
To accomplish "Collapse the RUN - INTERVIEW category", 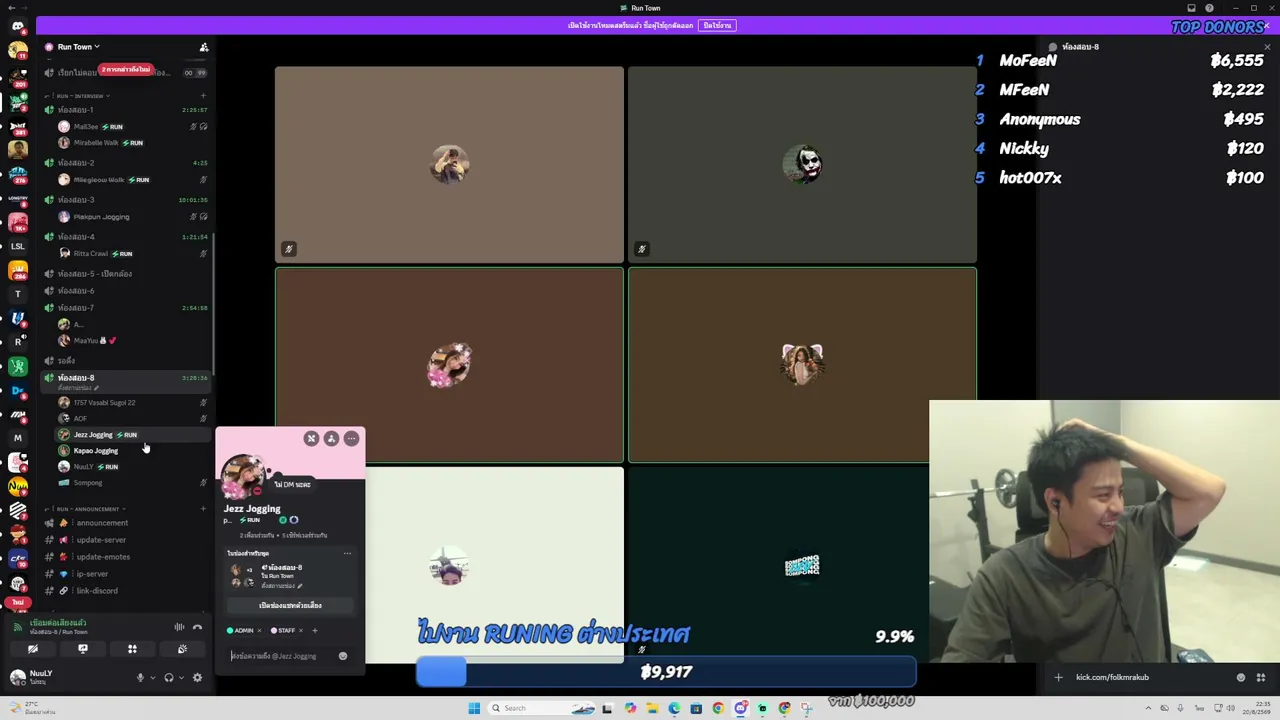I will (80, 96).
